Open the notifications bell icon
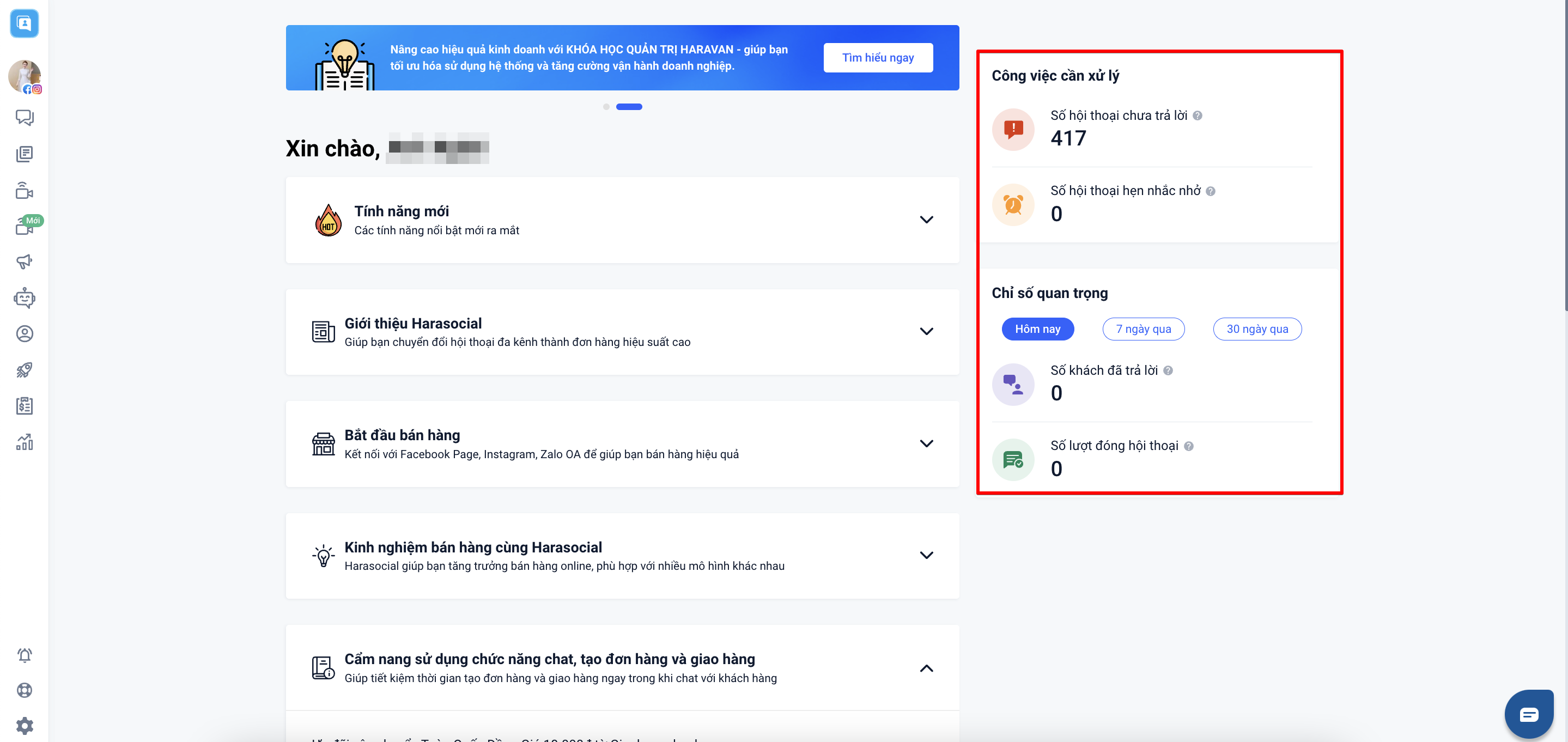1568x742 pixels. point(25,655)
